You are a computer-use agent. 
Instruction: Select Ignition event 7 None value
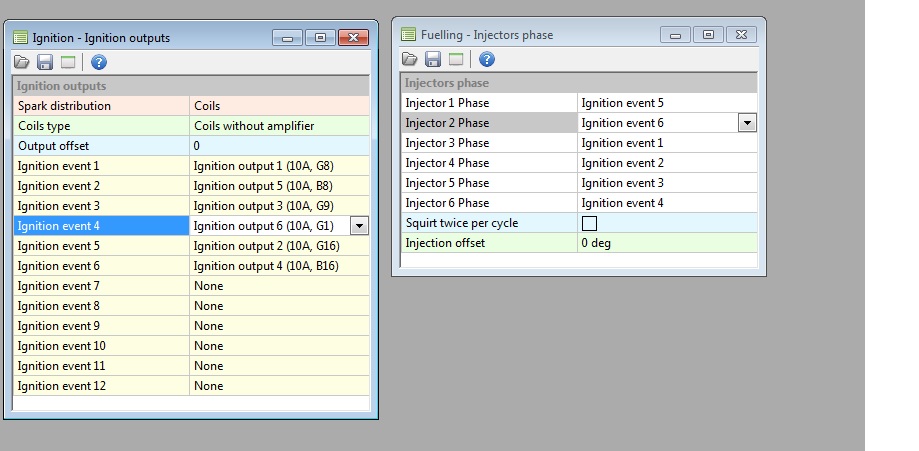[278, 286]
